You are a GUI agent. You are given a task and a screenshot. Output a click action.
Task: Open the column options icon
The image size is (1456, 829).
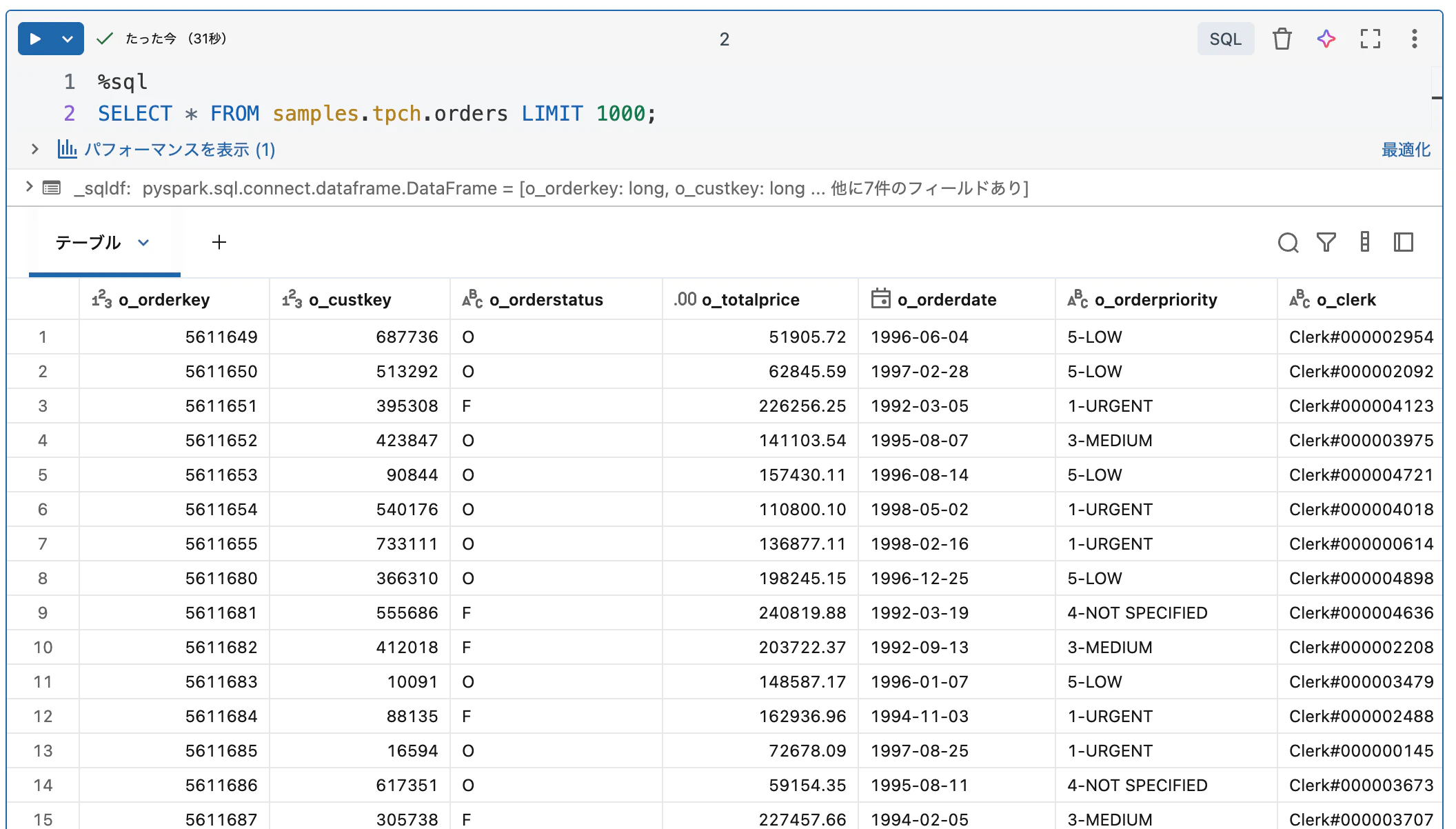pos(1365,242)
